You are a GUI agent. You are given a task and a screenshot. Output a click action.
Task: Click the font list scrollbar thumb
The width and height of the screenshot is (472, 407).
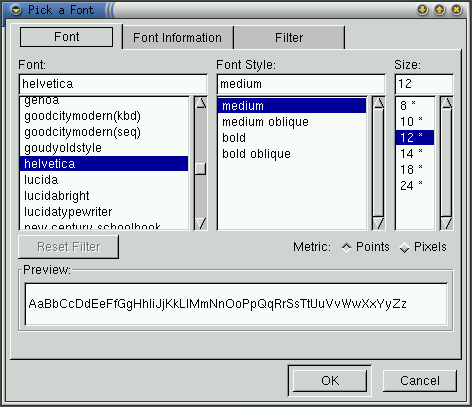tap(201, 169)
